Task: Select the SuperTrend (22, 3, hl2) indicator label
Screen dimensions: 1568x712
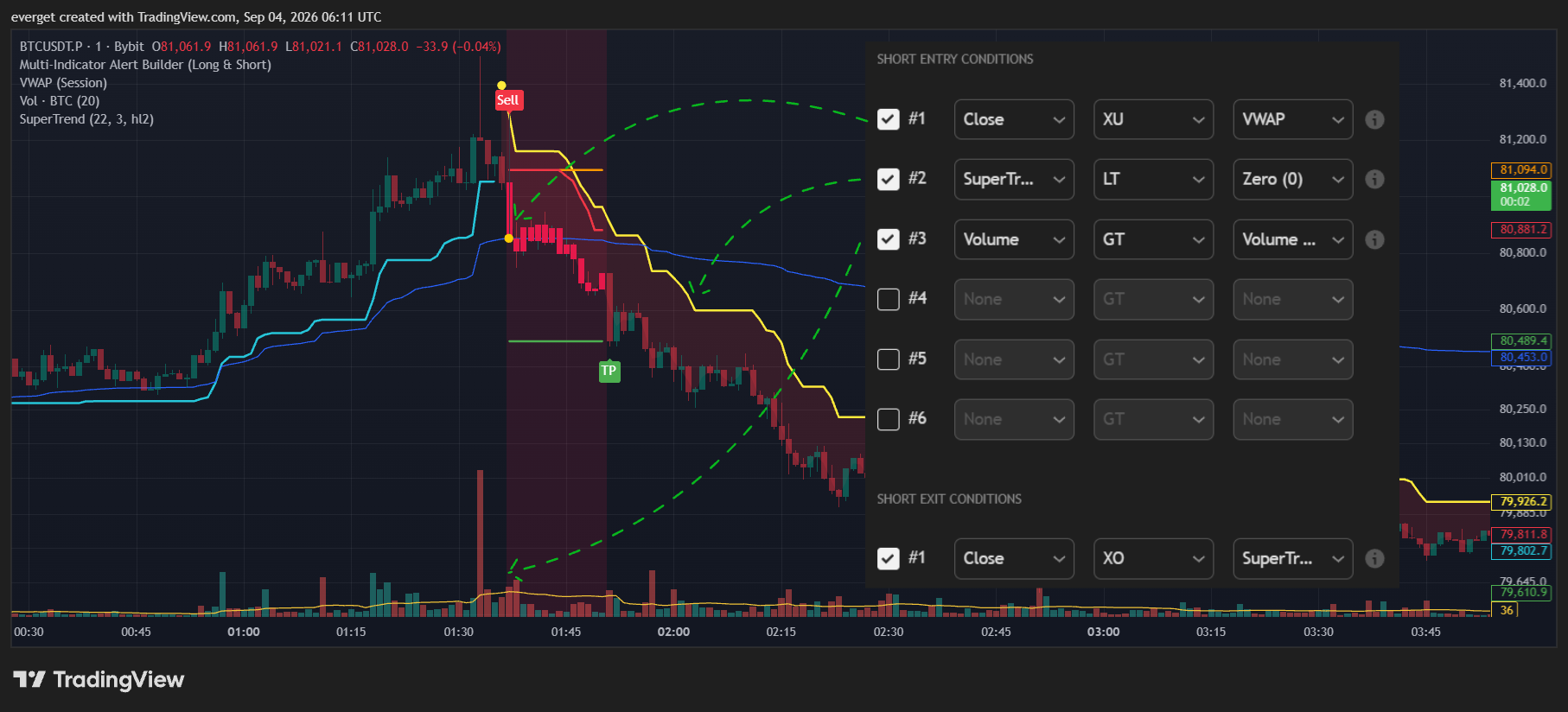Action: click(86, 119)
